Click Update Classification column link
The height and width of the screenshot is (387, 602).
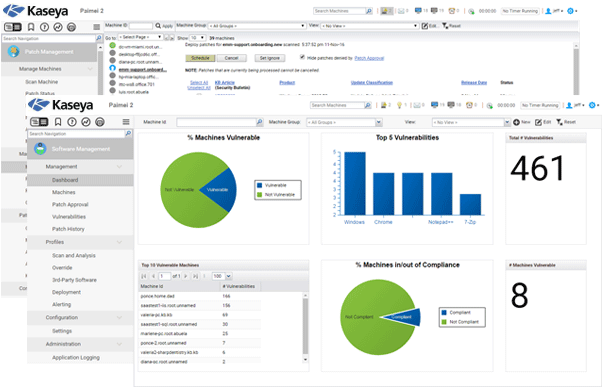(x=372, y=83)
